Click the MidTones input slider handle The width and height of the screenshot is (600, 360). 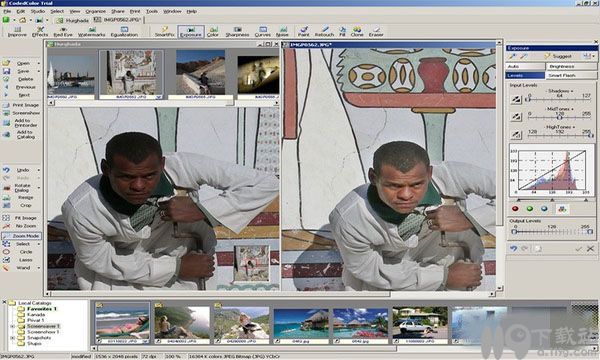pyautogui.click(x=559, y=117)
